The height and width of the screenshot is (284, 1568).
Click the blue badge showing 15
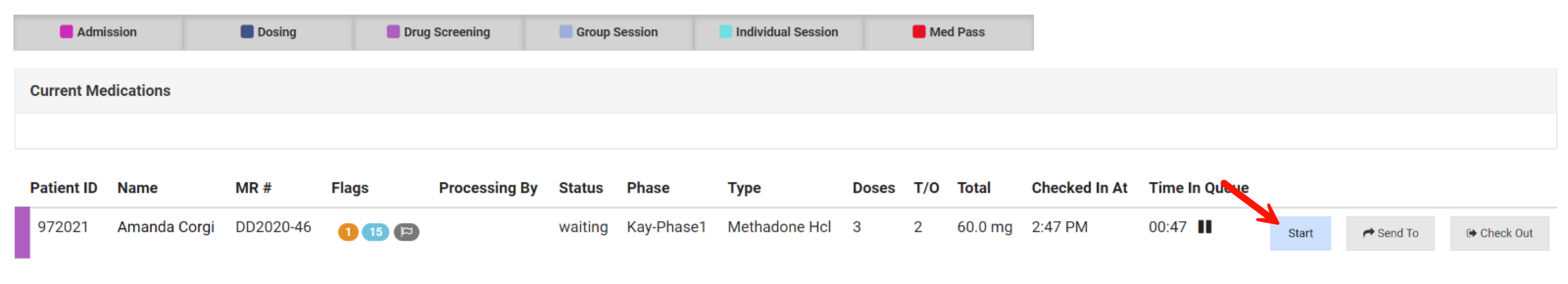[375, 232]
